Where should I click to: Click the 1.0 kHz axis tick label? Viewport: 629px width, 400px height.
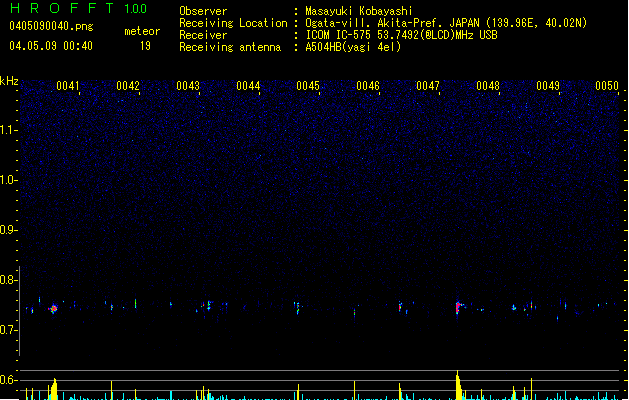[8, 180]
